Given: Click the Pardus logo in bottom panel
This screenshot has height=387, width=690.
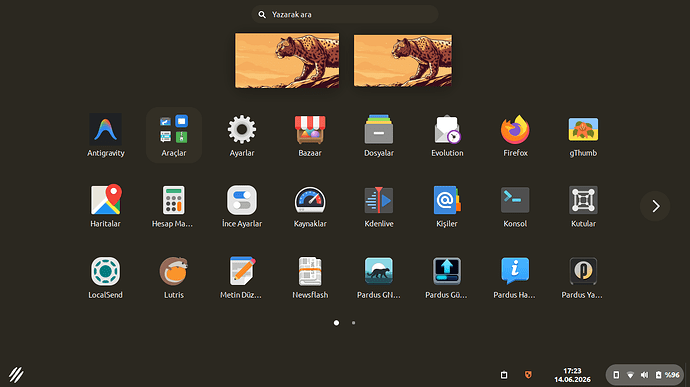Looking at the screenshot, I should click(x=16, y=375).
